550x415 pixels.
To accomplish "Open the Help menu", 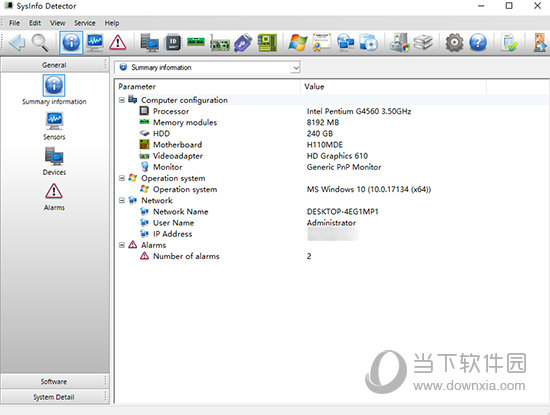I will pos(112,23).
